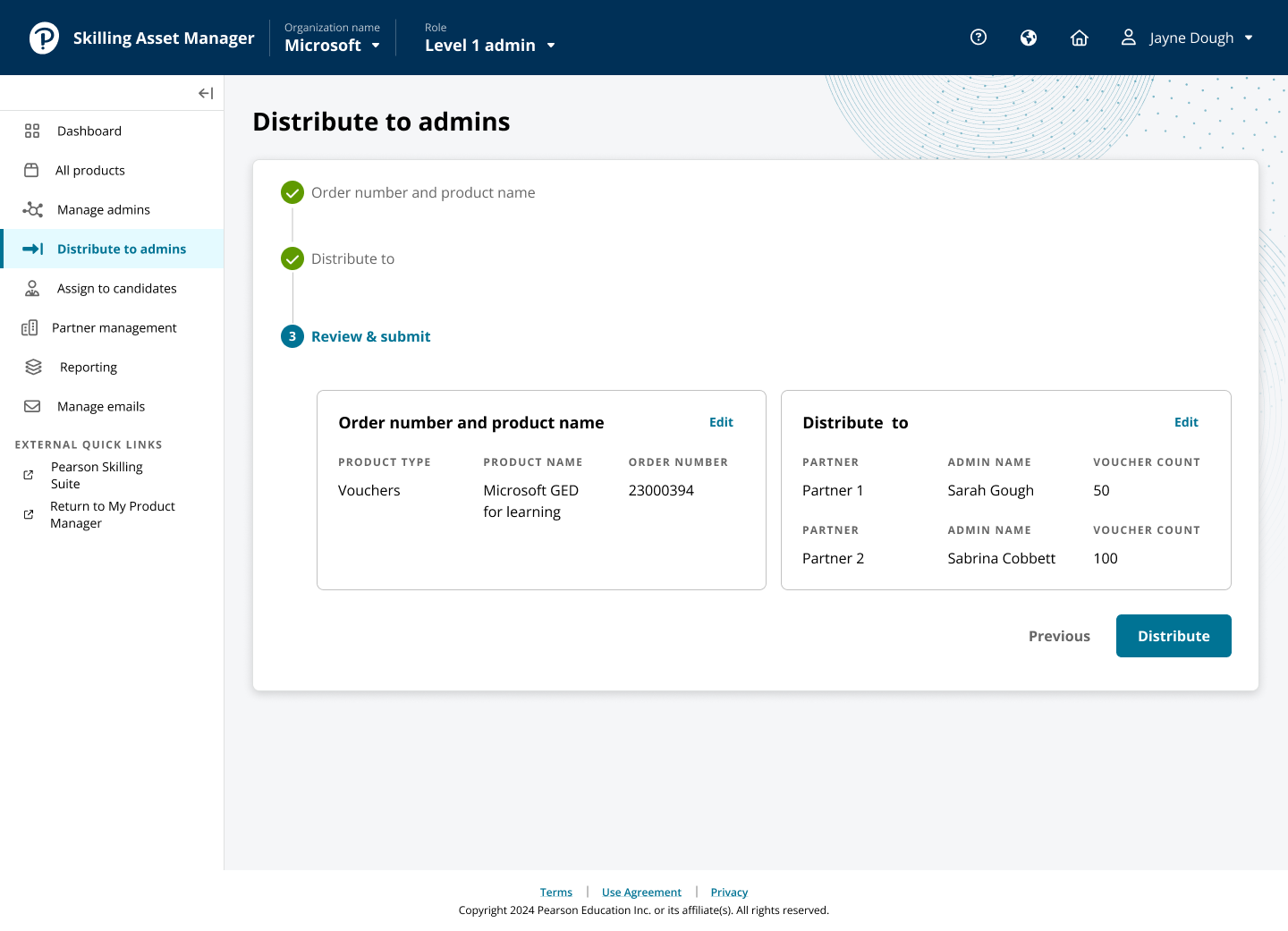Open Partner management in sidebar
The image size is (1288, 931).
click(x=112, y=327)
